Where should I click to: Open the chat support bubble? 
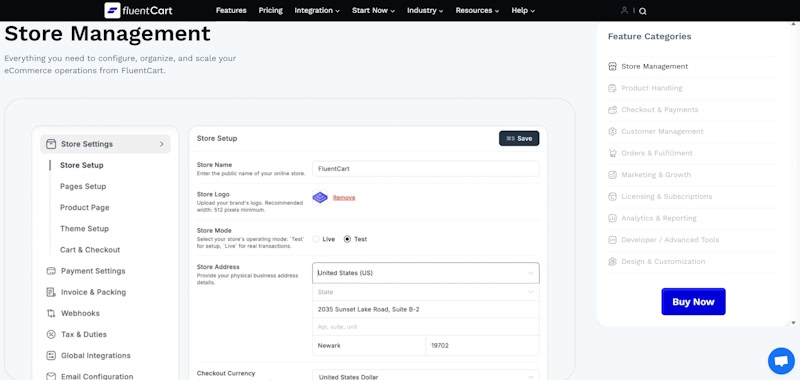point(781,361)
